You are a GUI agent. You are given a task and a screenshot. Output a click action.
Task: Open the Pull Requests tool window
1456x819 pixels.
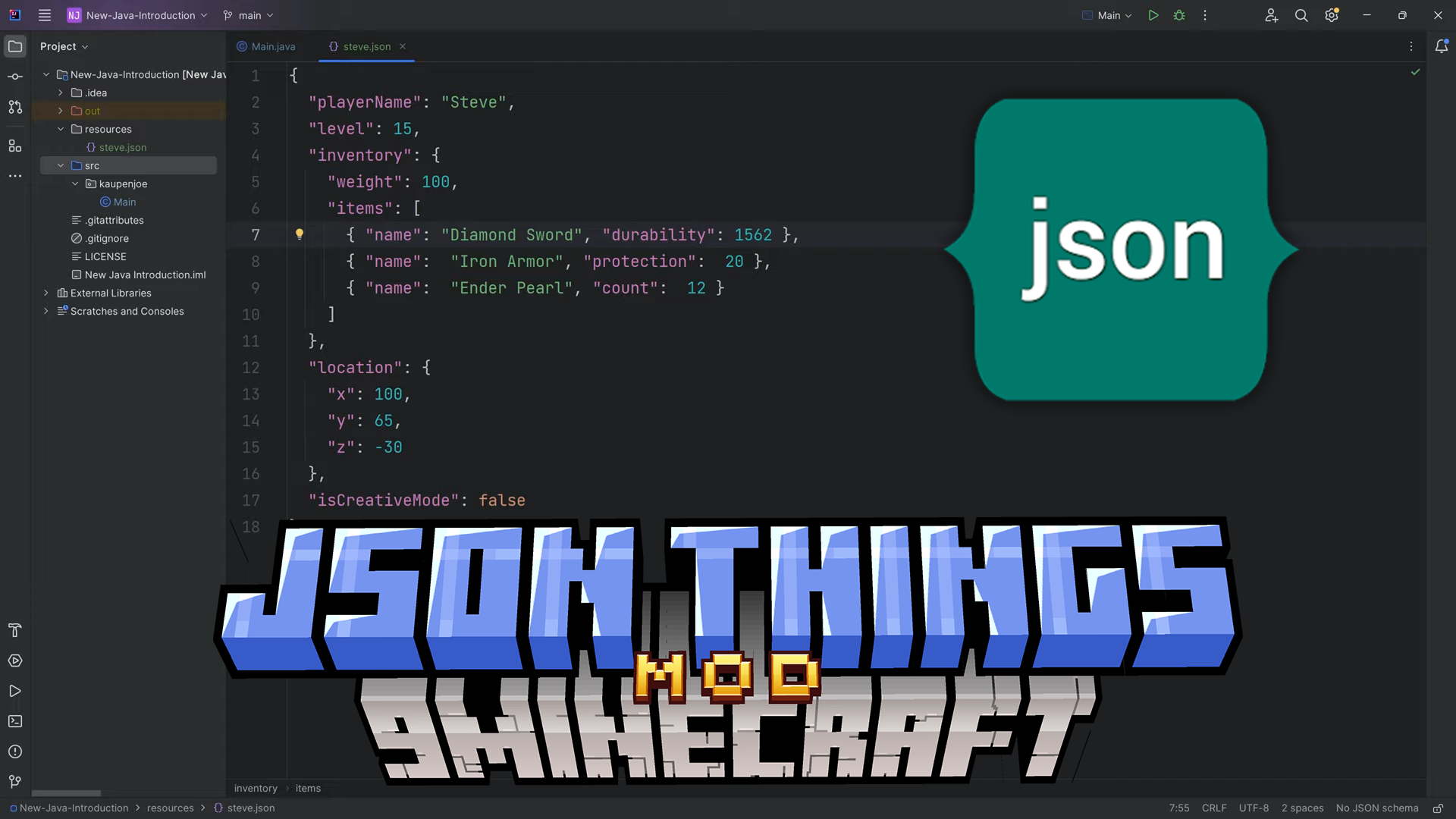15,107
